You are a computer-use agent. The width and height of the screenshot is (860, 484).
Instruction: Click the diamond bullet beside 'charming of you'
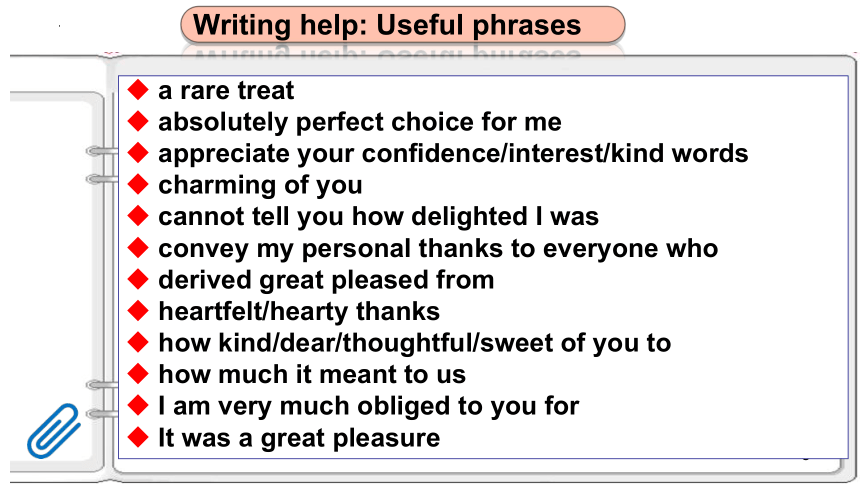coord(138,184)
